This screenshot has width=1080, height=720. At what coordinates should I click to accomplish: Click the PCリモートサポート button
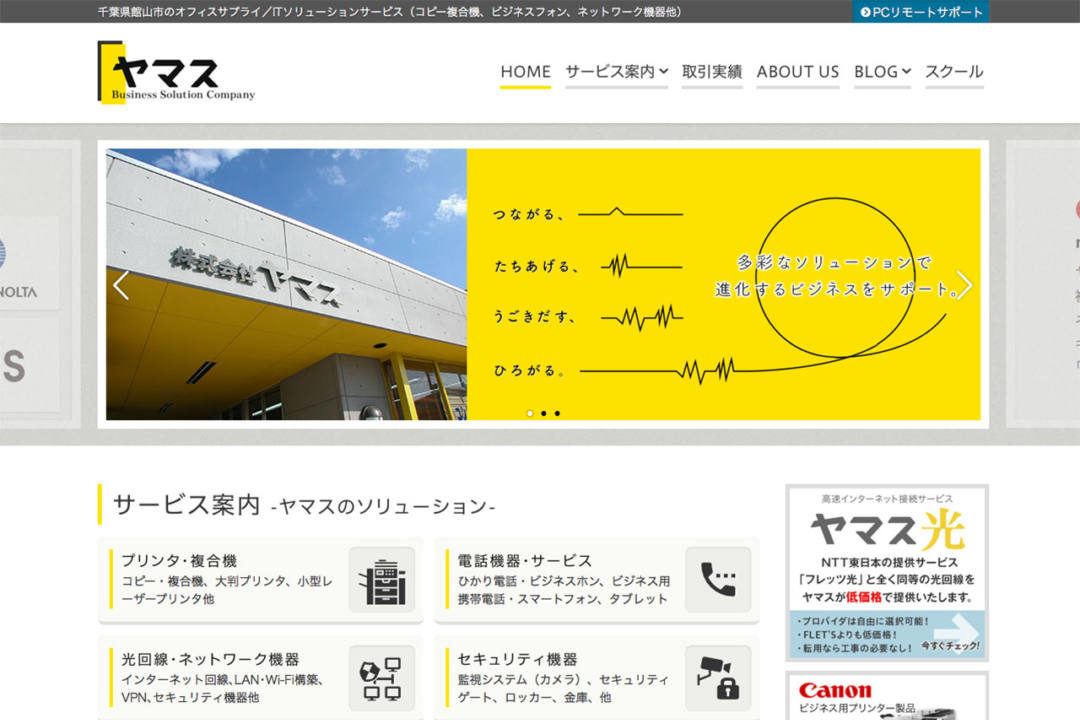coord(921,12)
